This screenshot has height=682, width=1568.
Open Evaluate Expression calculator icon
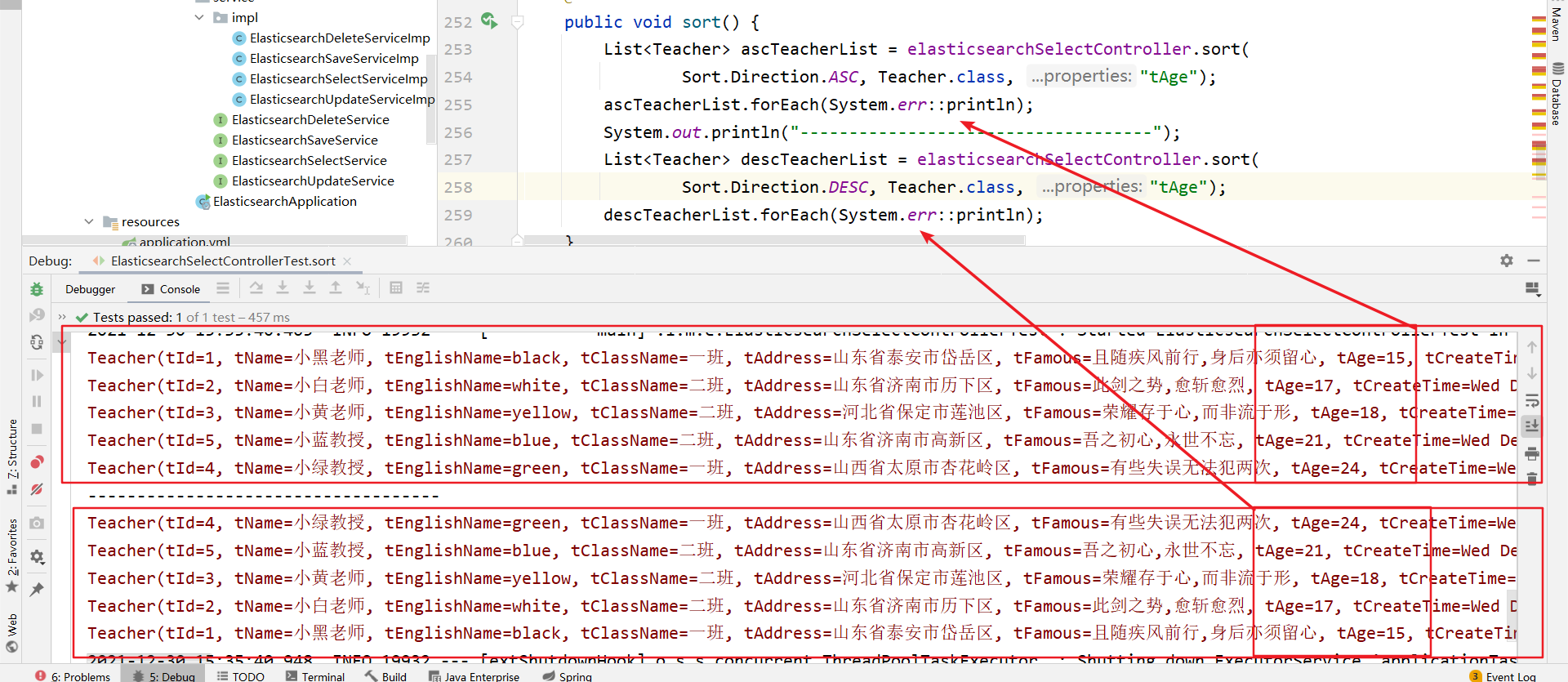pos(396,288)
